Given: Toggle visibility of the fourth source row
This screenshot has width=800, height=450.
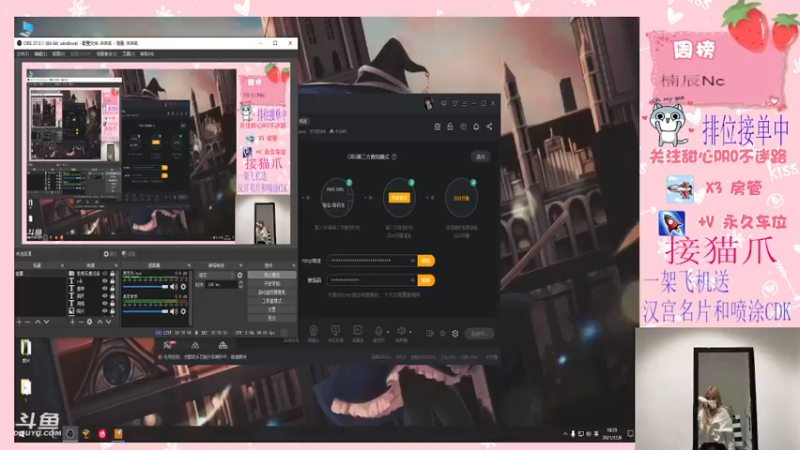Looking at the screenshot, I should click(x=105, y=296).
